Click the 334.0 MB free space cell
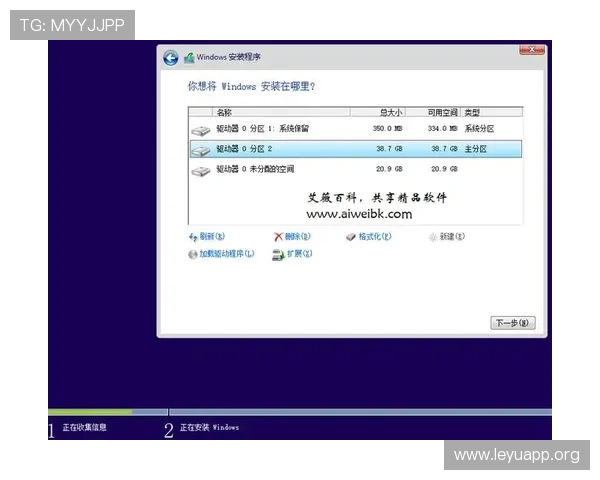 click(x=443, y=129)
